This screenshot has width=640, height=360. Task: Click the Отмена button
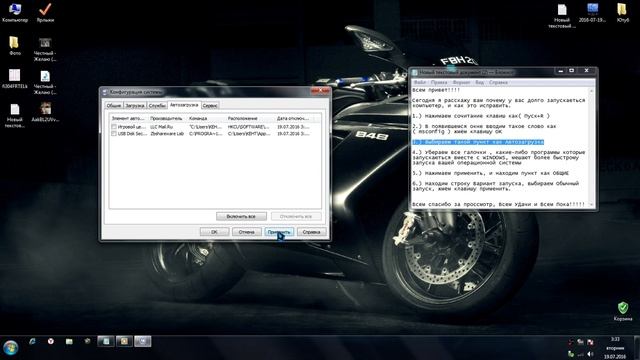[247, 232]
